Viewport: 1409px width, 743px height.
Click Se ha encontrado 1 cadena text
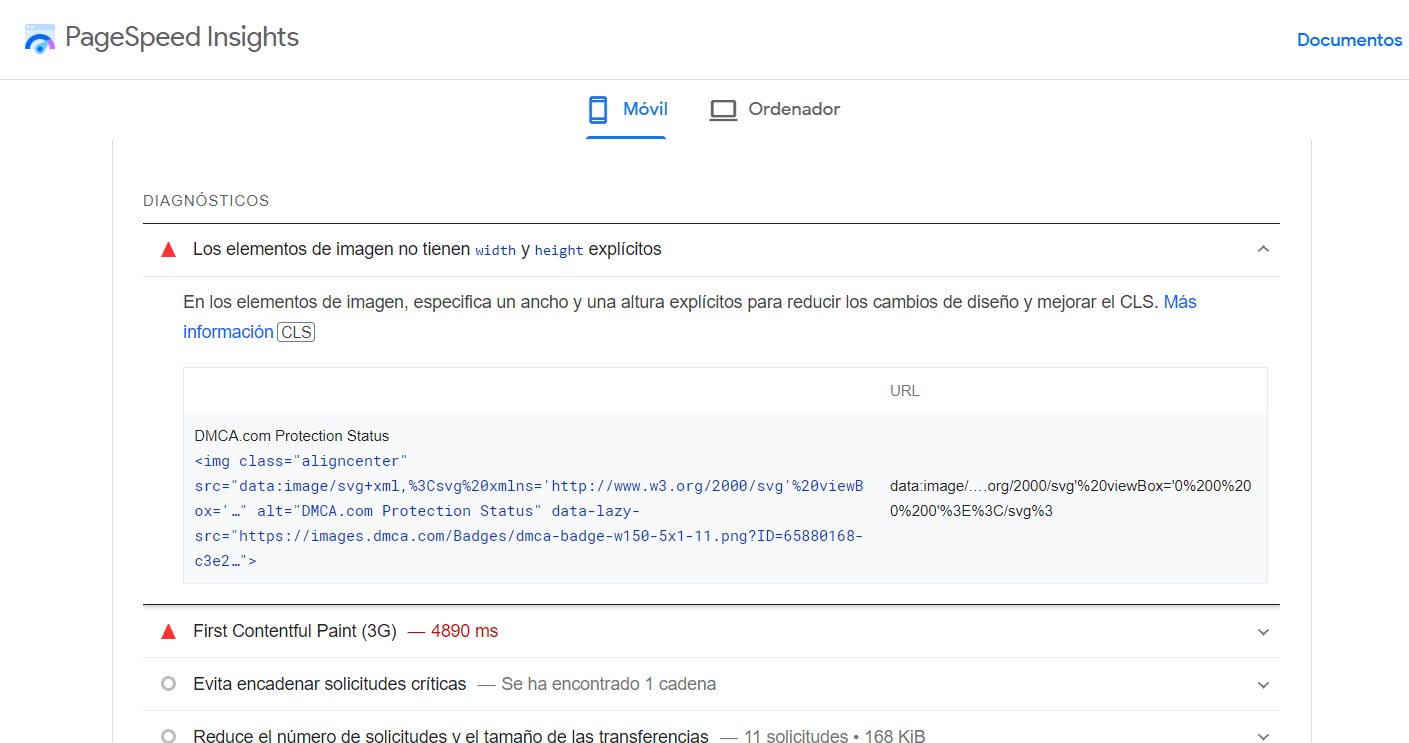(609, 684)
